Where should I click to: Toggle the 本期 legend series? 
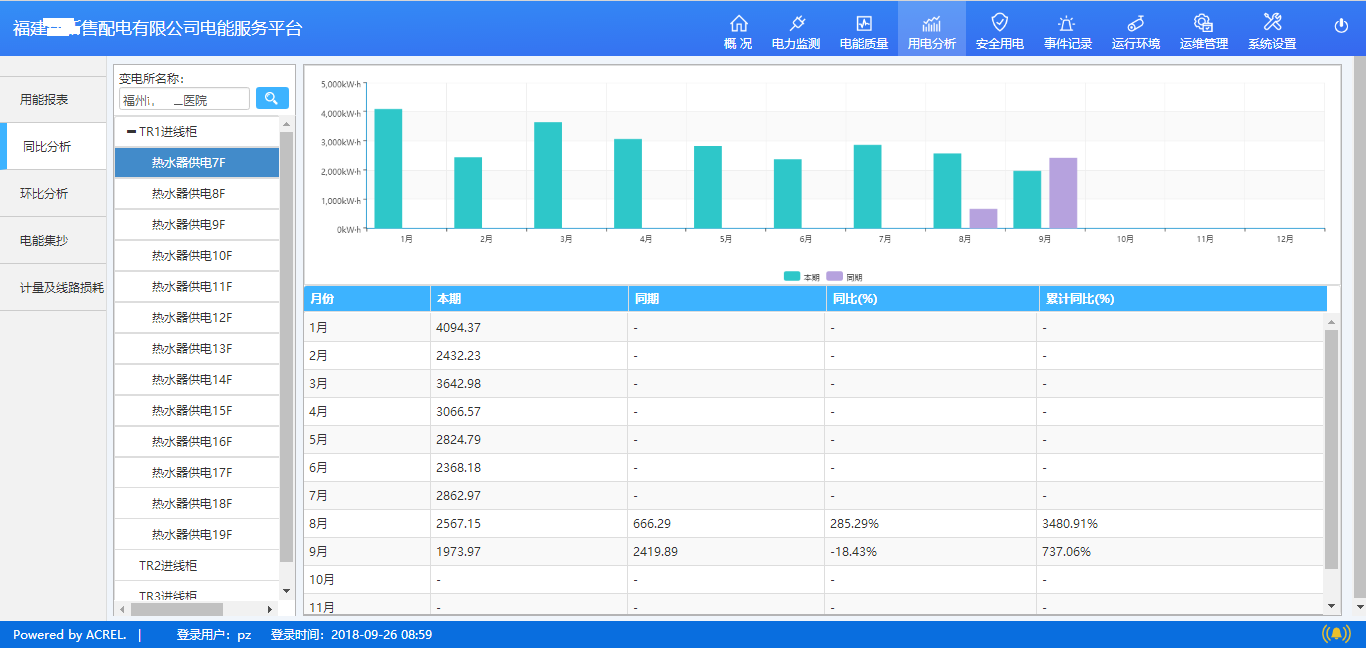[802, 276]
